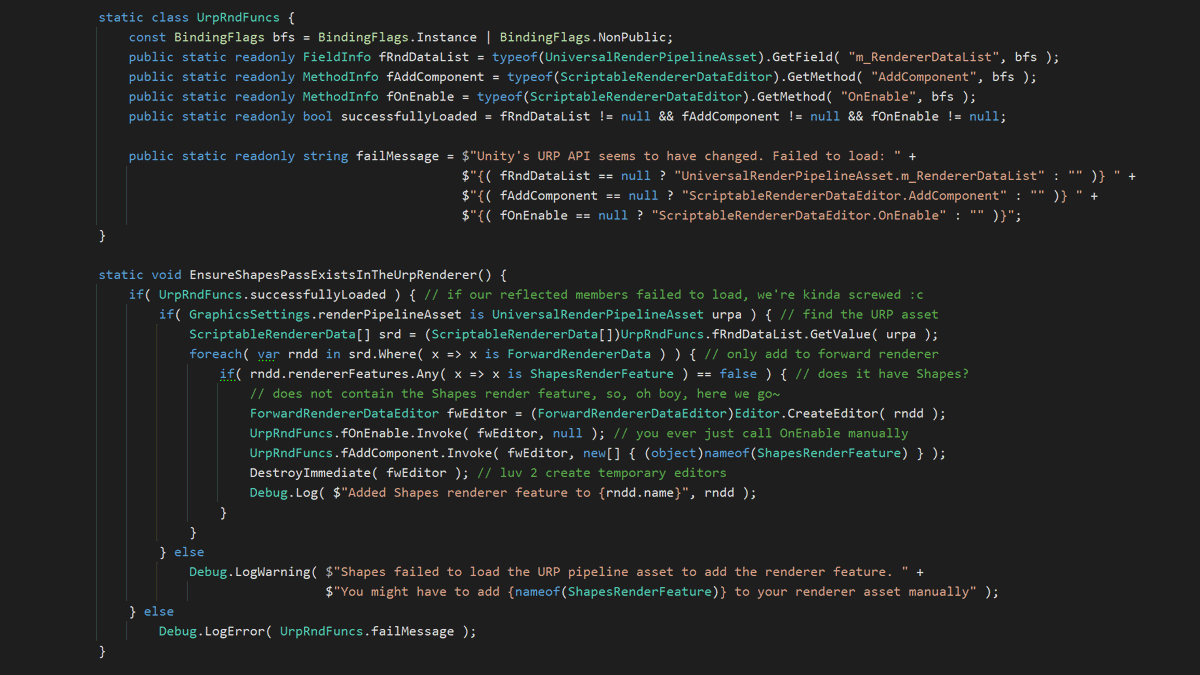Click Debug.LogWarning call
Screen dimensions: 1200x675
tap(249, 572)
